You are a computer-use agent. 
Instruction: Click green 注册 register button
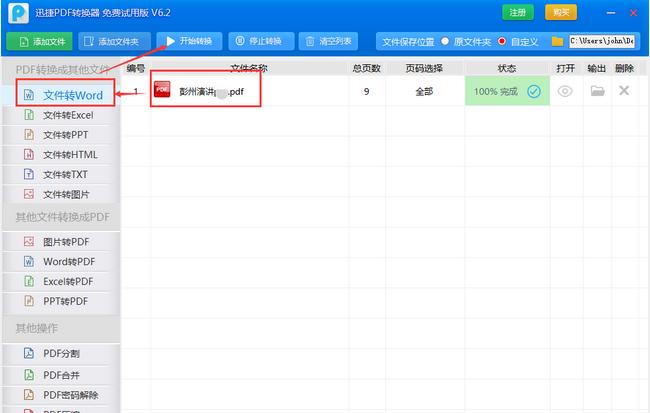coord(517,12)
